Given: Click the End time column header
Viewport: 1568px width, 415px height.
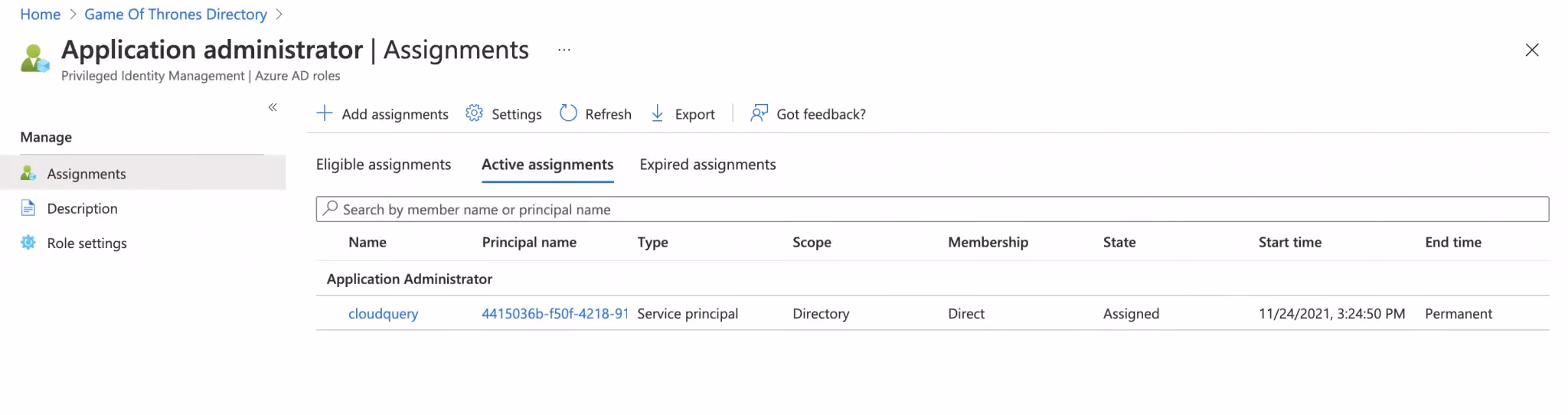Looking at the screenshot, I should [x=1453, y=242].
